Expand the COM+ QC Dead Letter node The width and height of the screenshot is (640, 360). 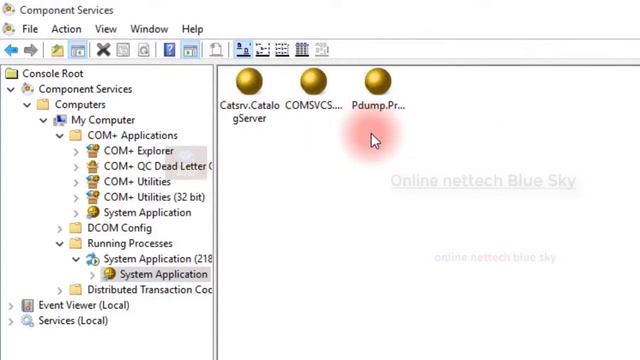pyautogui.click(x=76, y=167)
